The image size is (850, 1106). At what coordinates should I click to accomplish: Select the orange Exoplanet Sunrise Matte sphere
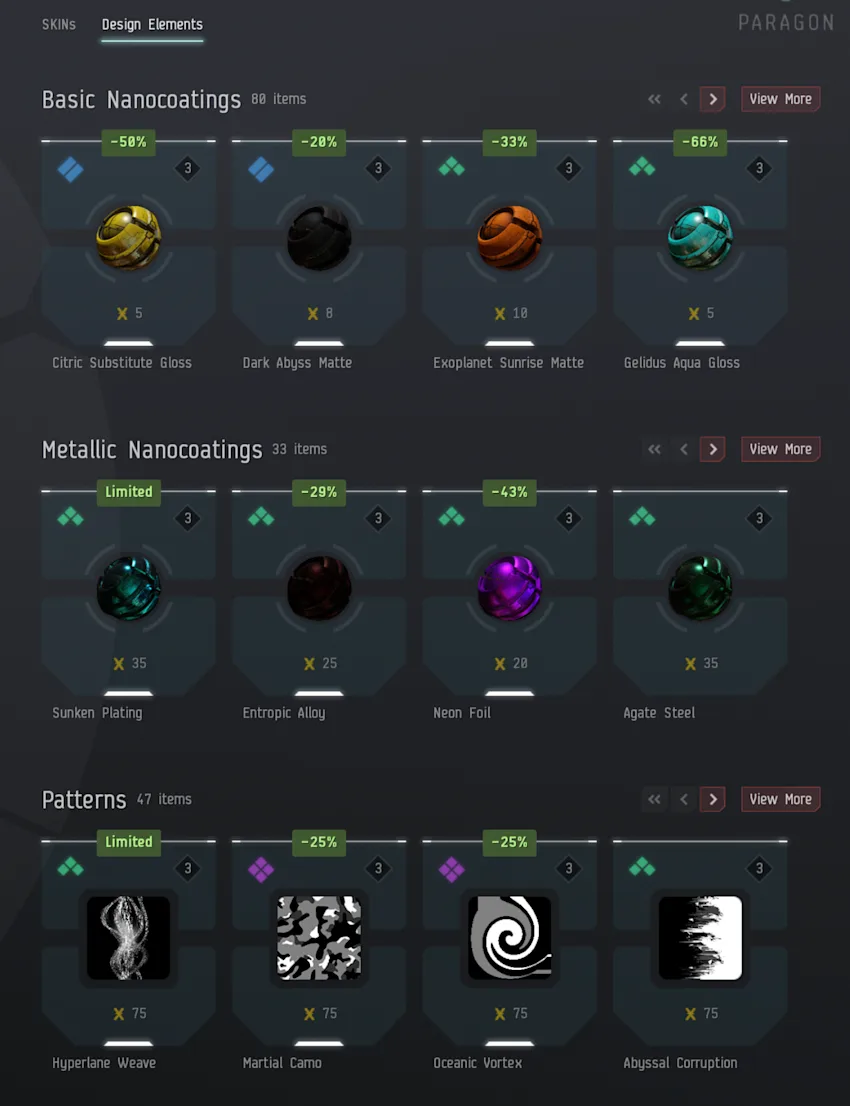(x=509, y=238)
